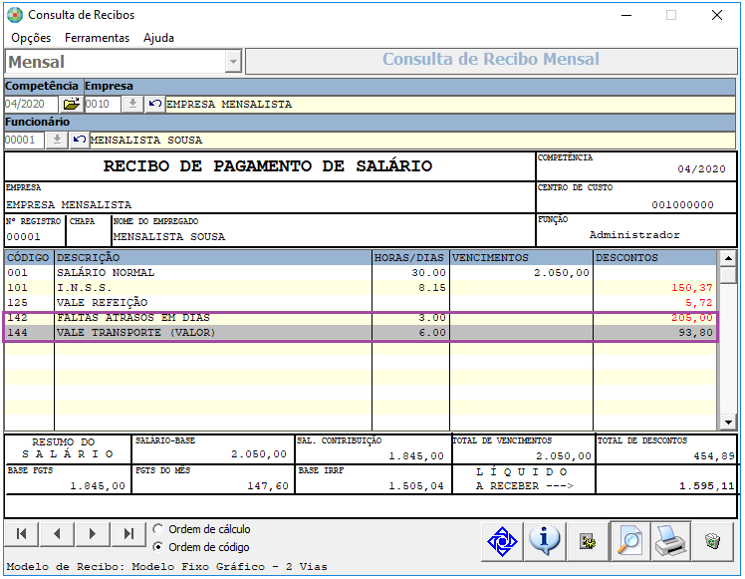Open the Mensal receipt type combo box
The width and height of the screenshot is (745, 579).
click(123, 62)
